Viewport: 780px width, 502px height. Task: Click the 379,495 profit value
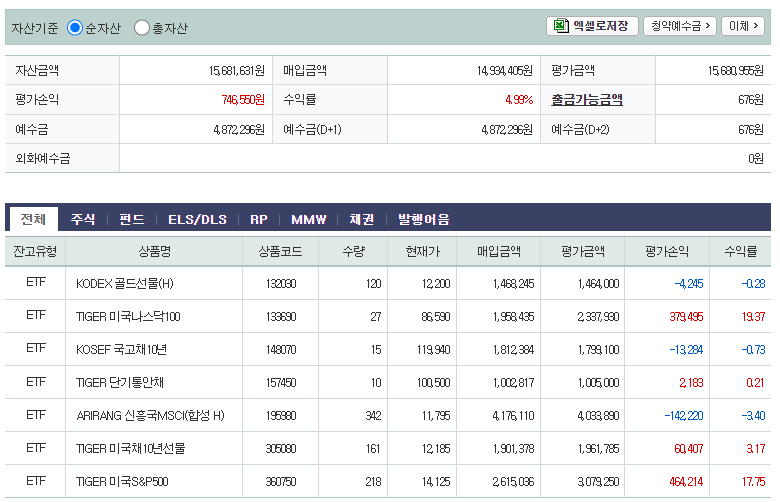coord(686,316)
